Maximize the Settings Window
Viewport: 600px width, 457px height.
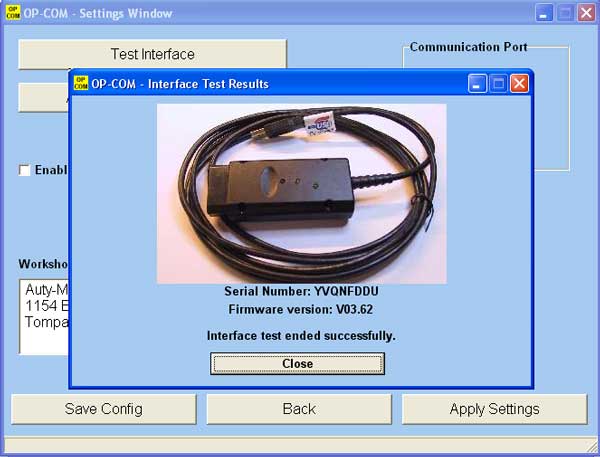click(565, 13)
